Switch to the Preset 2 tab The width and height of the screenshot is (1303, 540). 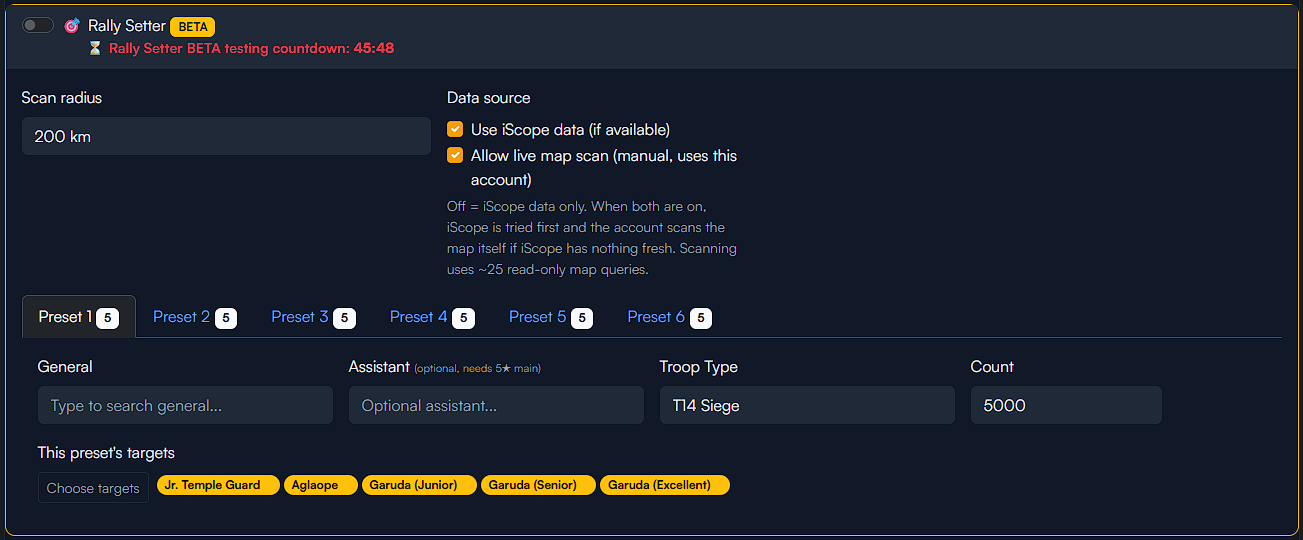click(x=195, y=317)
